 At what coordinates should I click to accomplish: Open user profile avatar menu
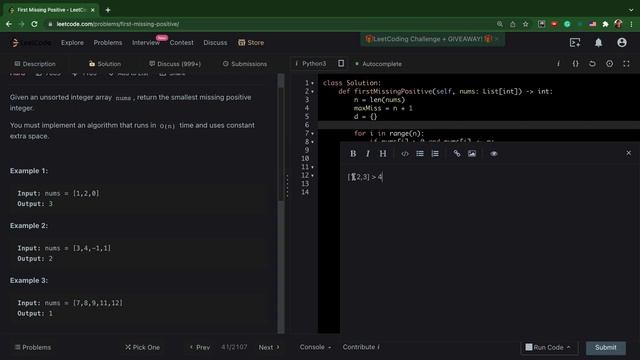622,42
